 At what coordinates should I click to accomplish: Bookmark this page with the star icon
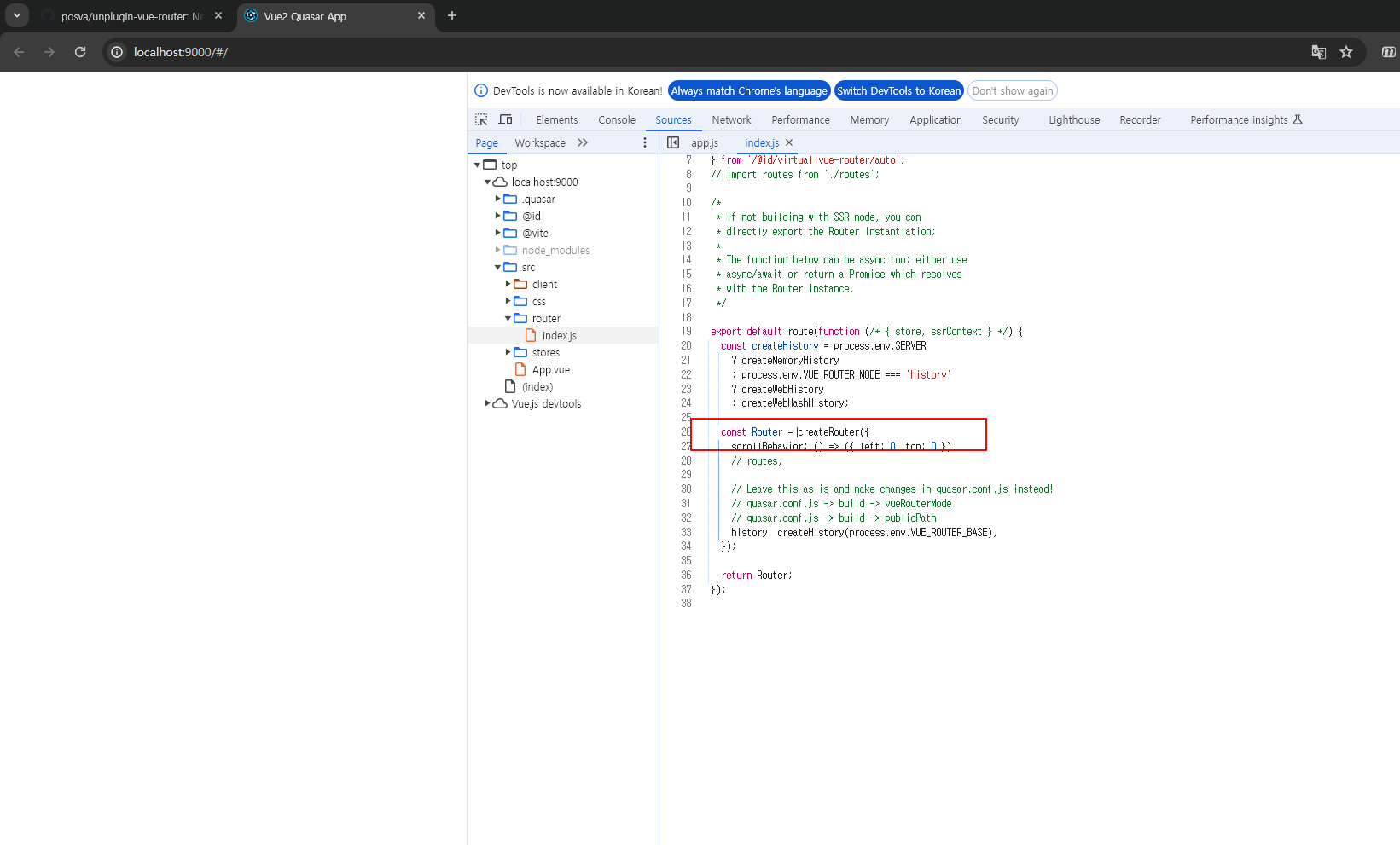tap(1346, 52)
